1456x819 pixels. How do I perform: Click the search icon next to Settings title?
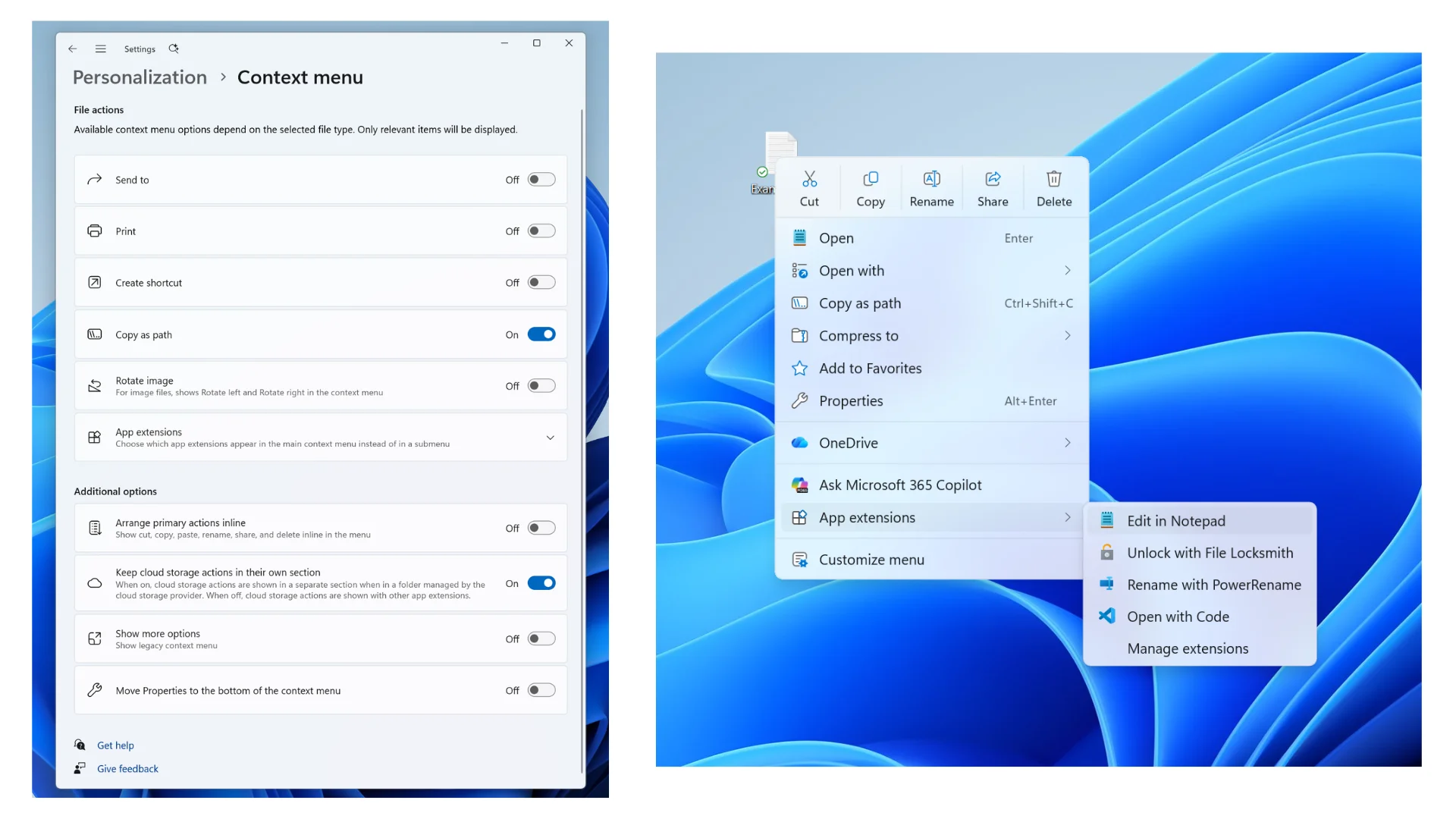(174, 49)
